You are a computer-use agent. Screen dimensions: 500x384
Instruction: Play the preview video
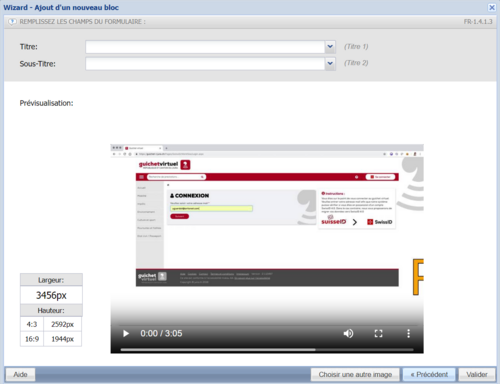pyautogui.click(x=126, y=333)
